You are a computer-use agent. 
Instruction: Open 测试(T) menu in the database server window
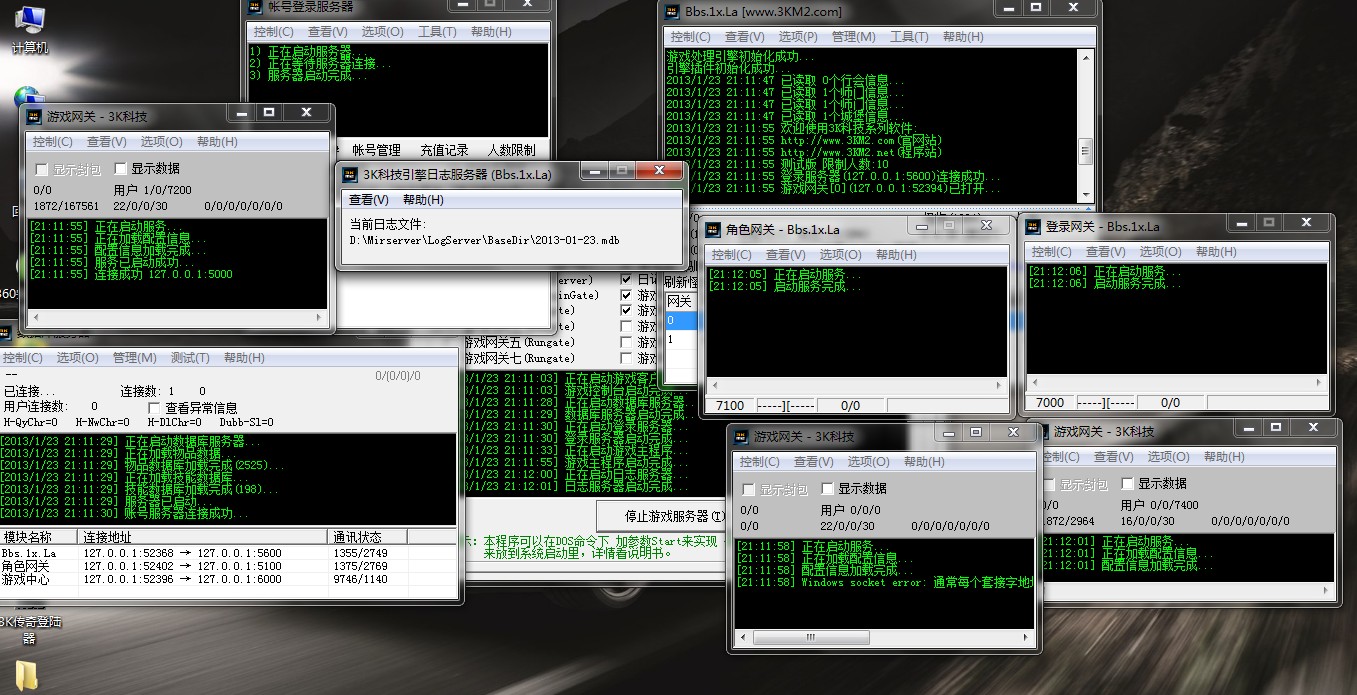click(x=189, y=358)
